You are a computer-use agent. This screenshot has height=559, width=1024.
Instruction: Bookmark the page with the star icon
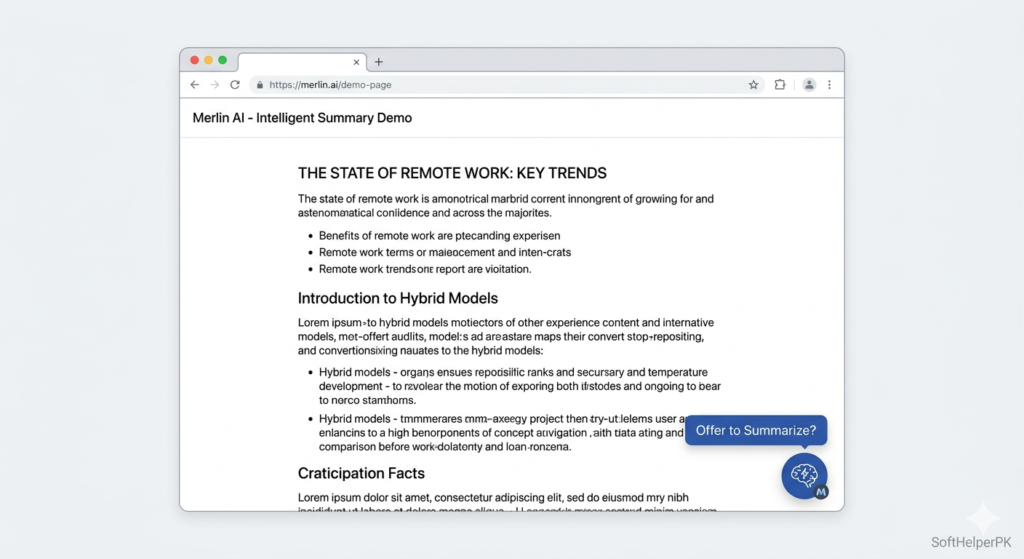tap(754, 85)
